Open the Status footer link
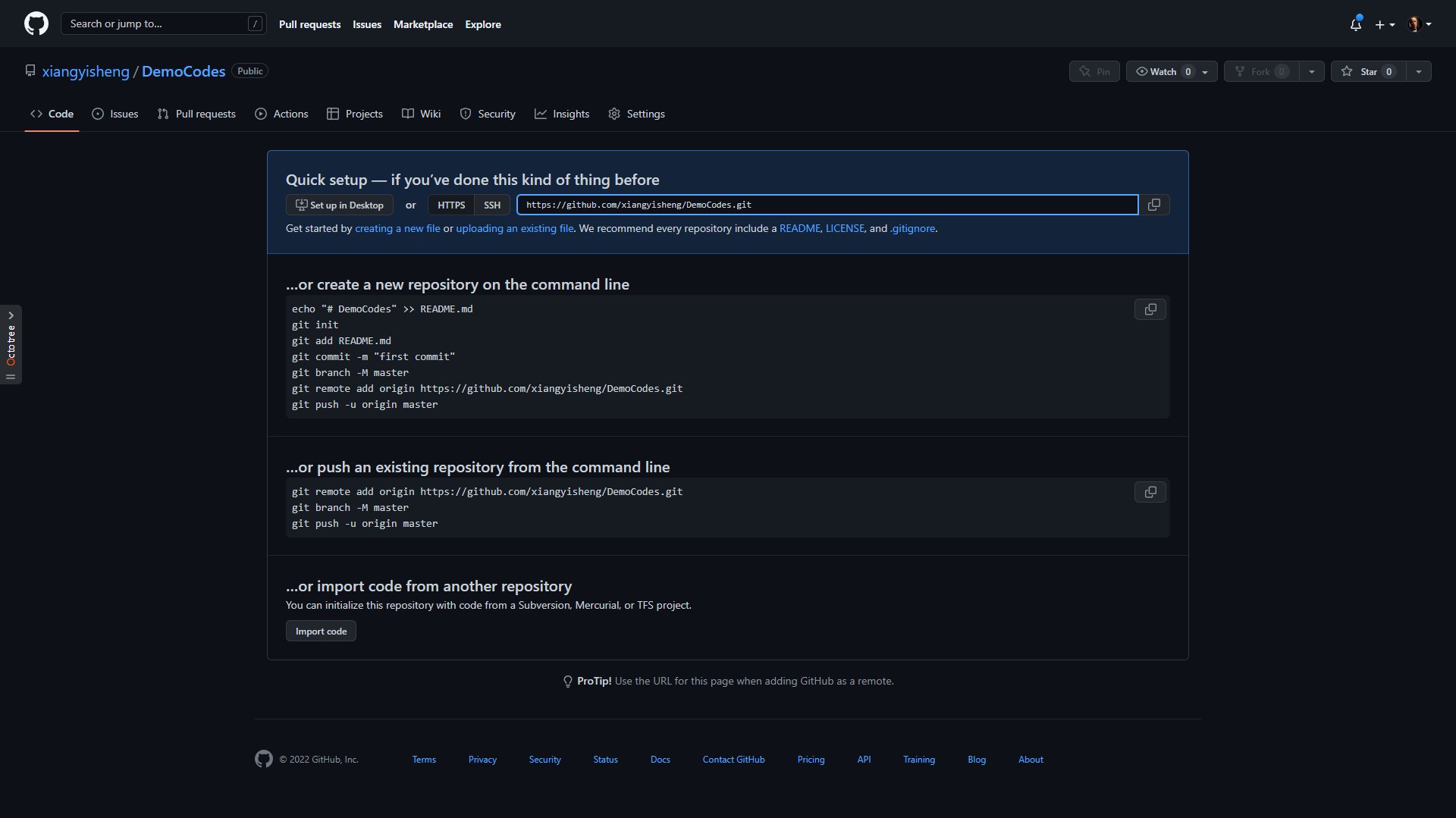 (x=605, y=760)
